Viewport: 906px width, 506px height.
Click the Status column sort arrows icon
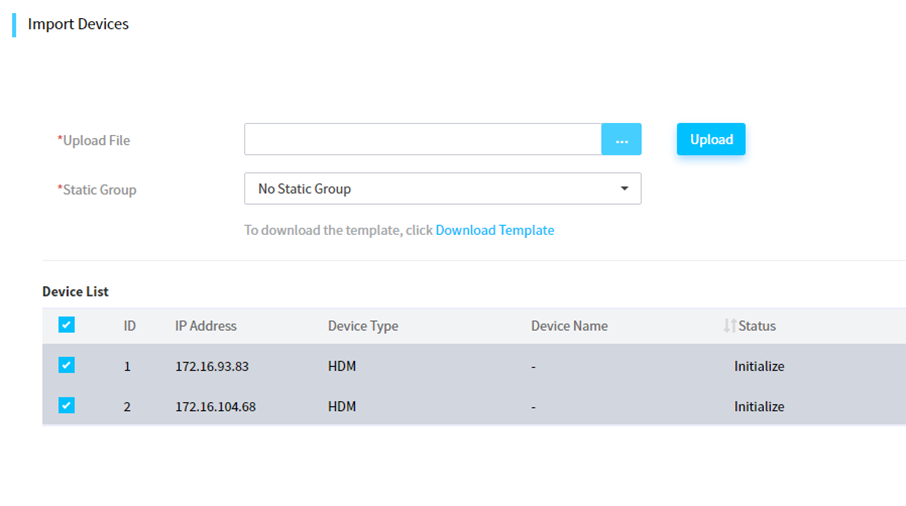coord(730,326)
